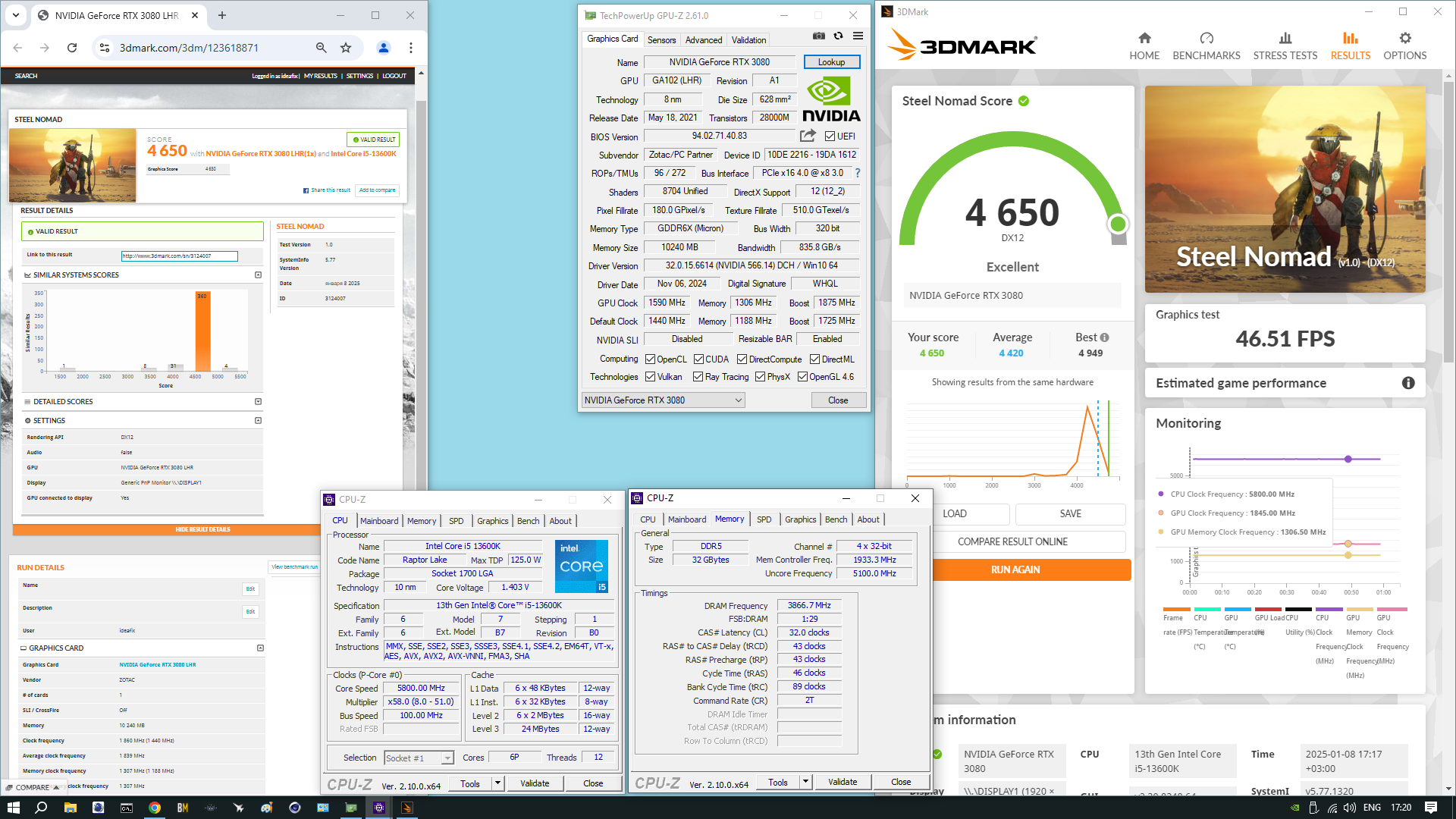Expand the Compare bar
This screenshot has width=1456, height=819.
pyautogui.click(x=33, y=787)
